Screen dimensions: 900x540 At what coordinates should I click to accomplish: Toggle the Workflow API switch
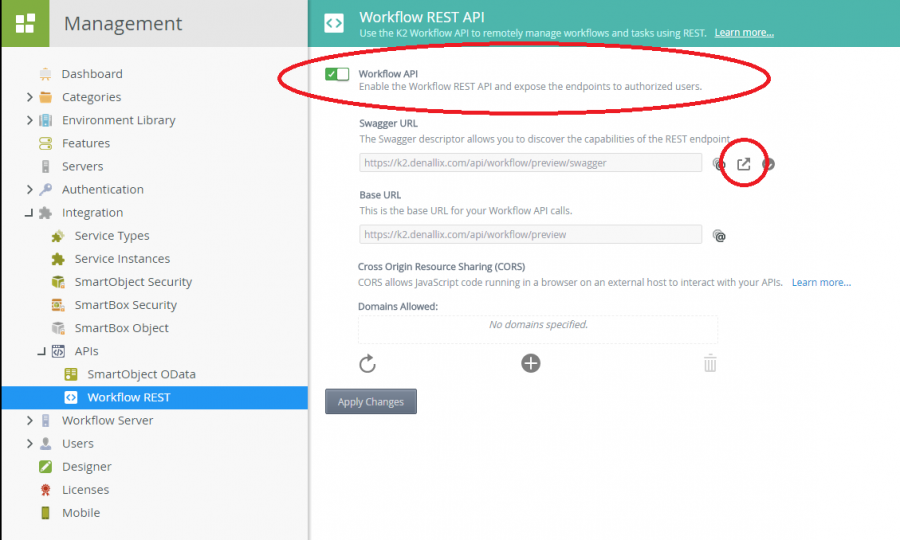(x=337, y=74)
